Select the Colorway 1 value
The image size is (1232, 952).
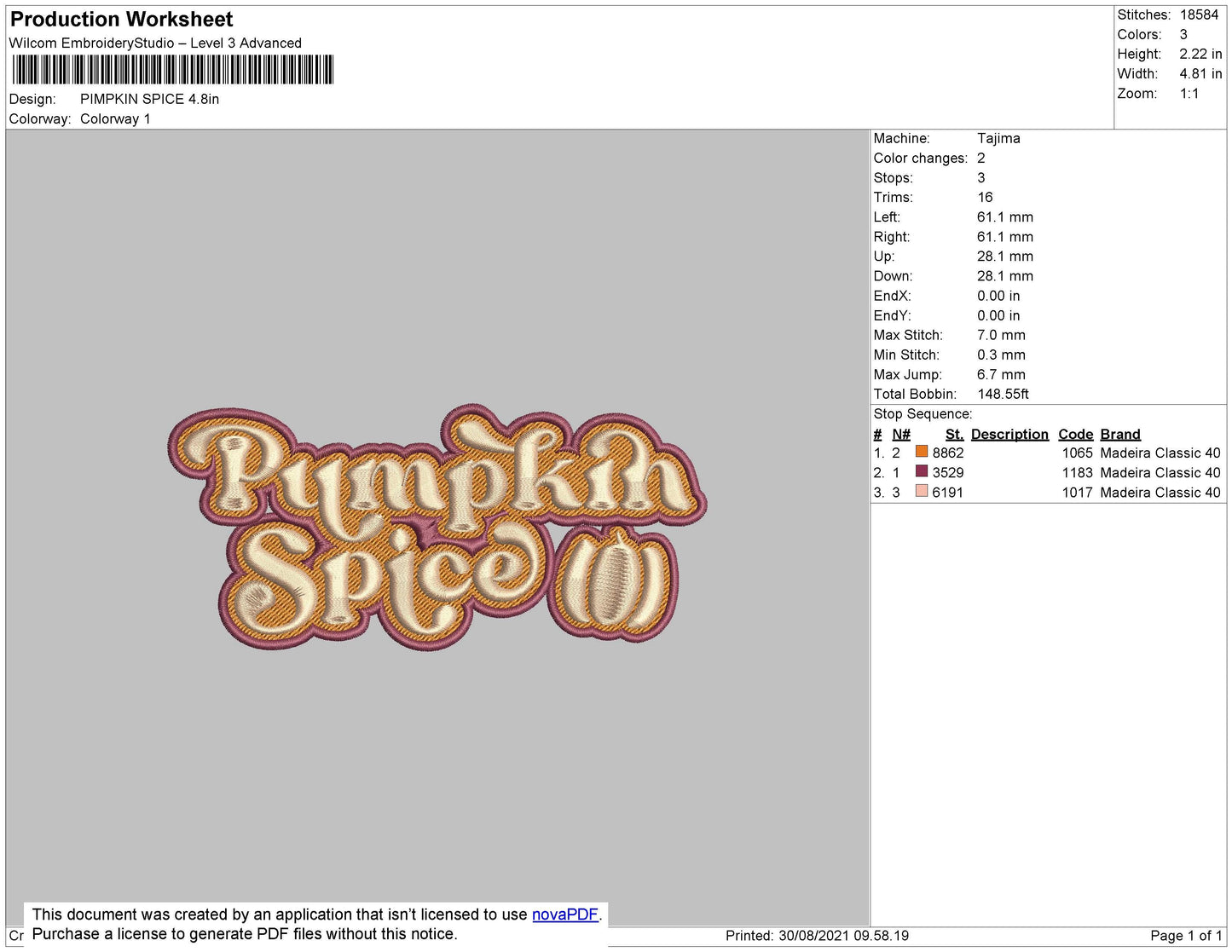[115, 118]
